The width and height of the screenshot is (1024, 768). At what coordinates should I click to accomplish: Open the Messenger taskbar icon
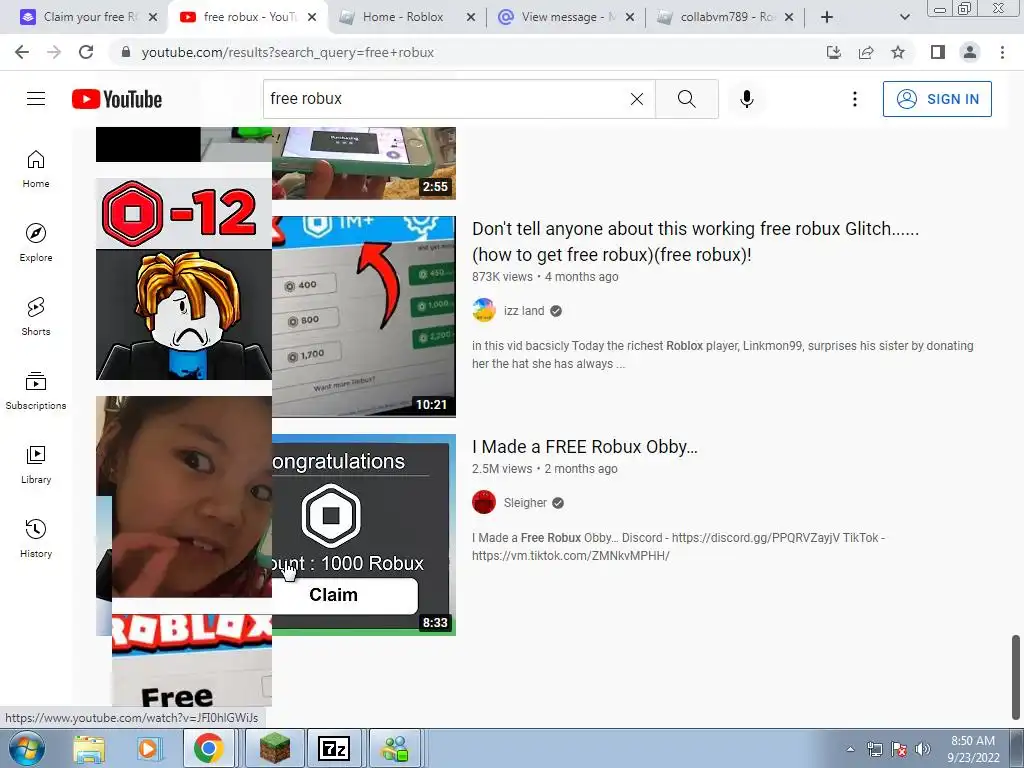[395, 748]
